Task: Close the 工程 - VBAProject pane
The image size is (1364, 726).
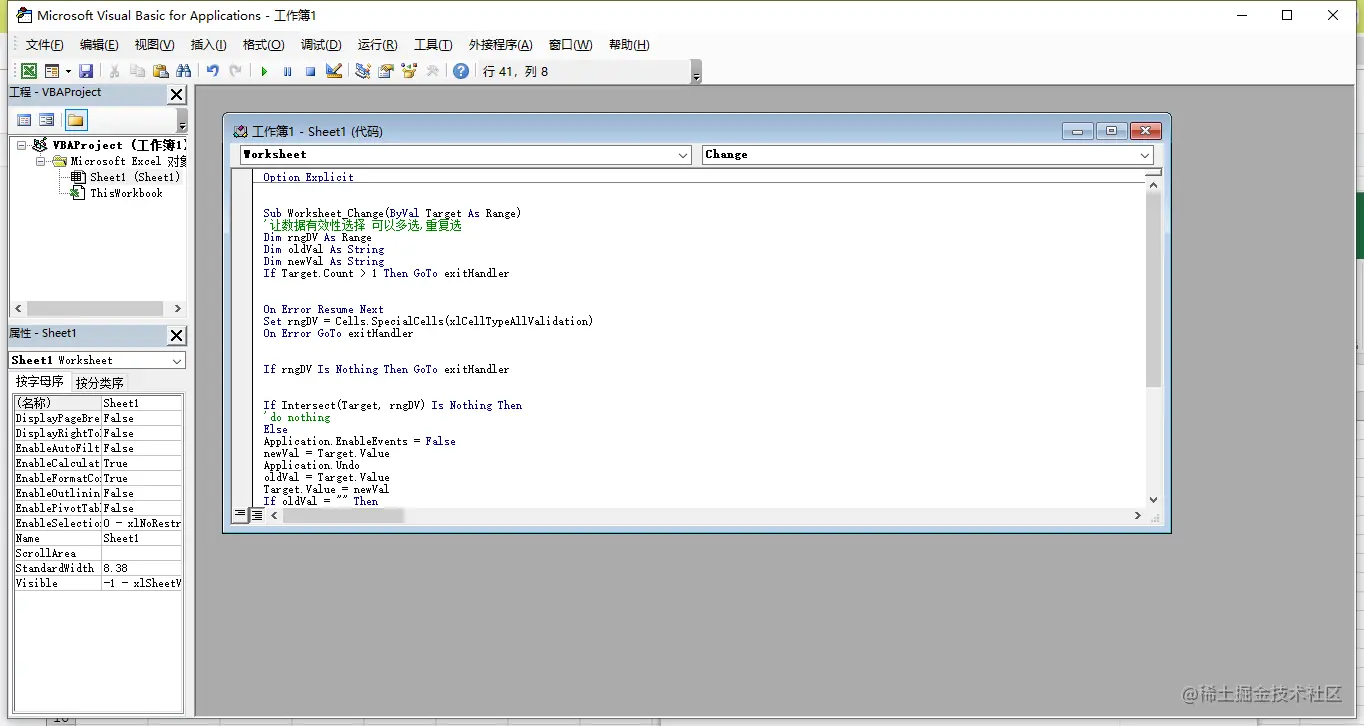Action: pyautogui.click(x=176, y=94)
